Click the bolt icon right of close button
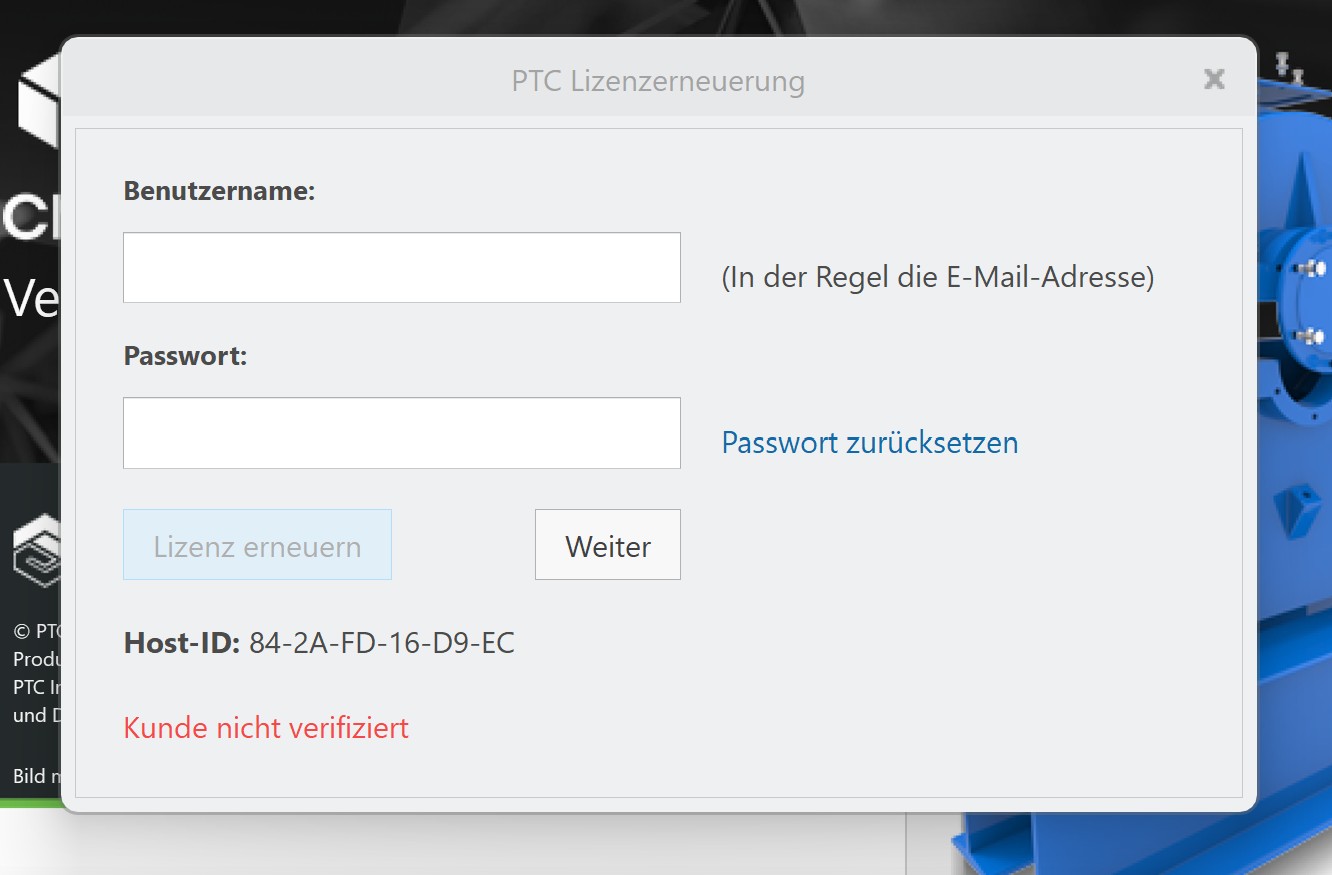 1289,67
